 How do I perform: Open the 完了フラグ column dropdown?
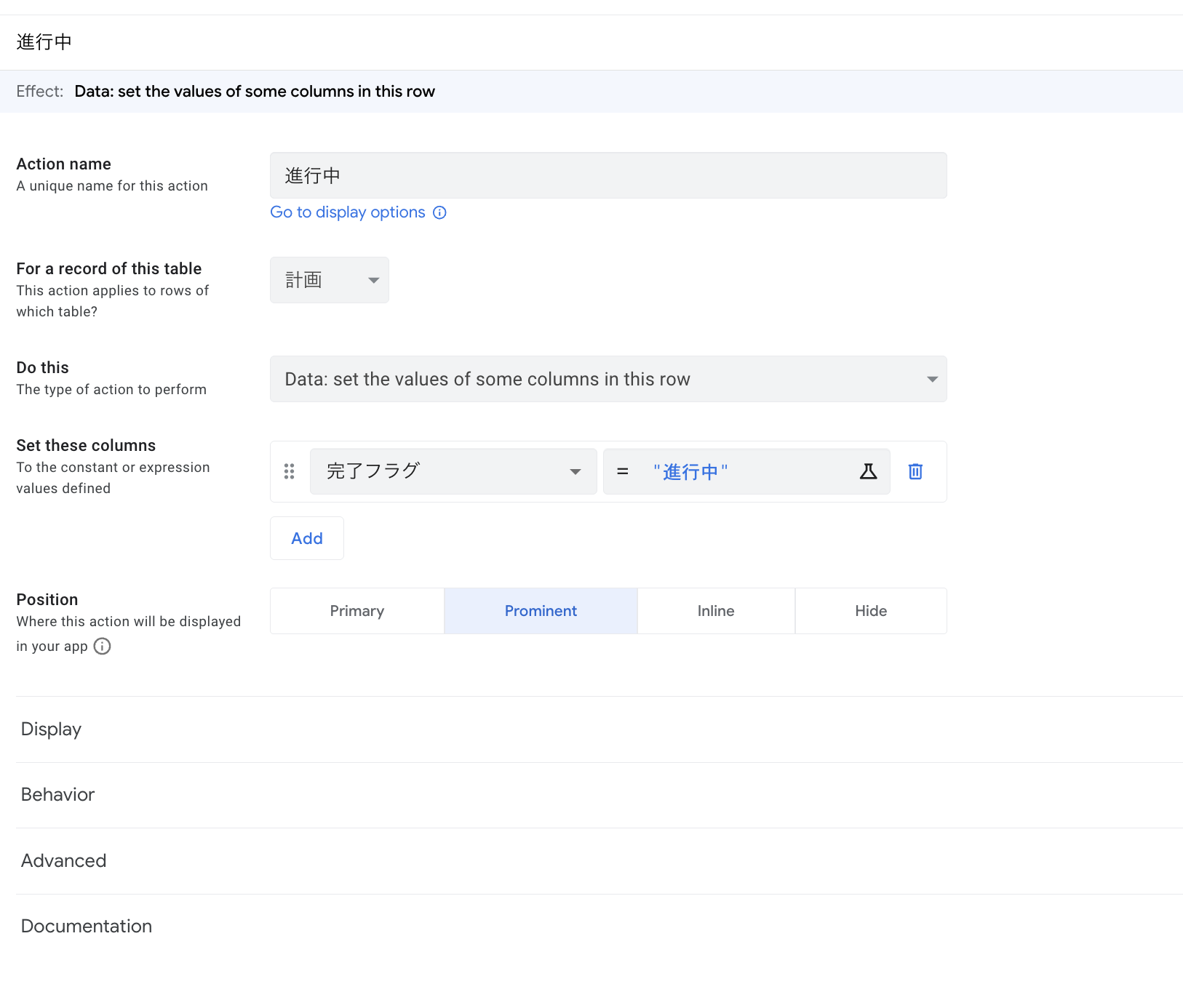(453, 471)
